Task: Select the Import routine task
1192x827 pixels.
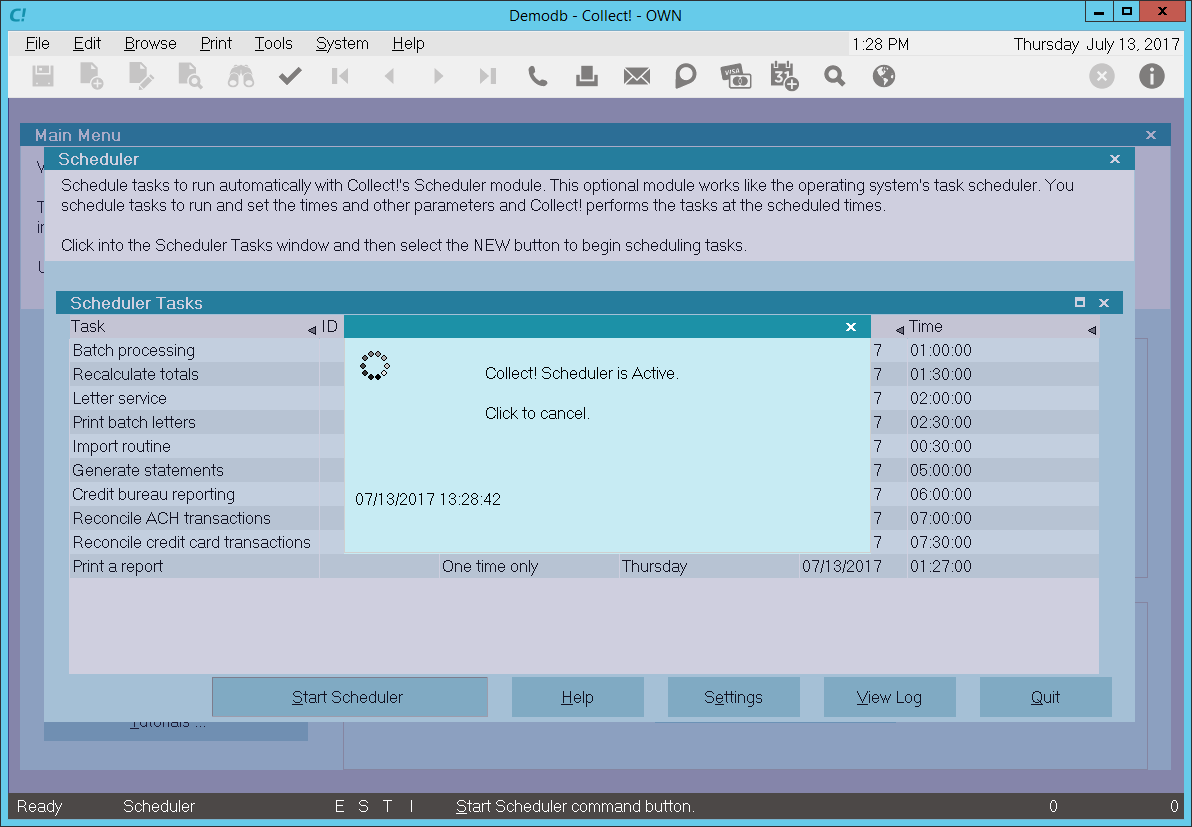Action: click(x=194, y=446)
